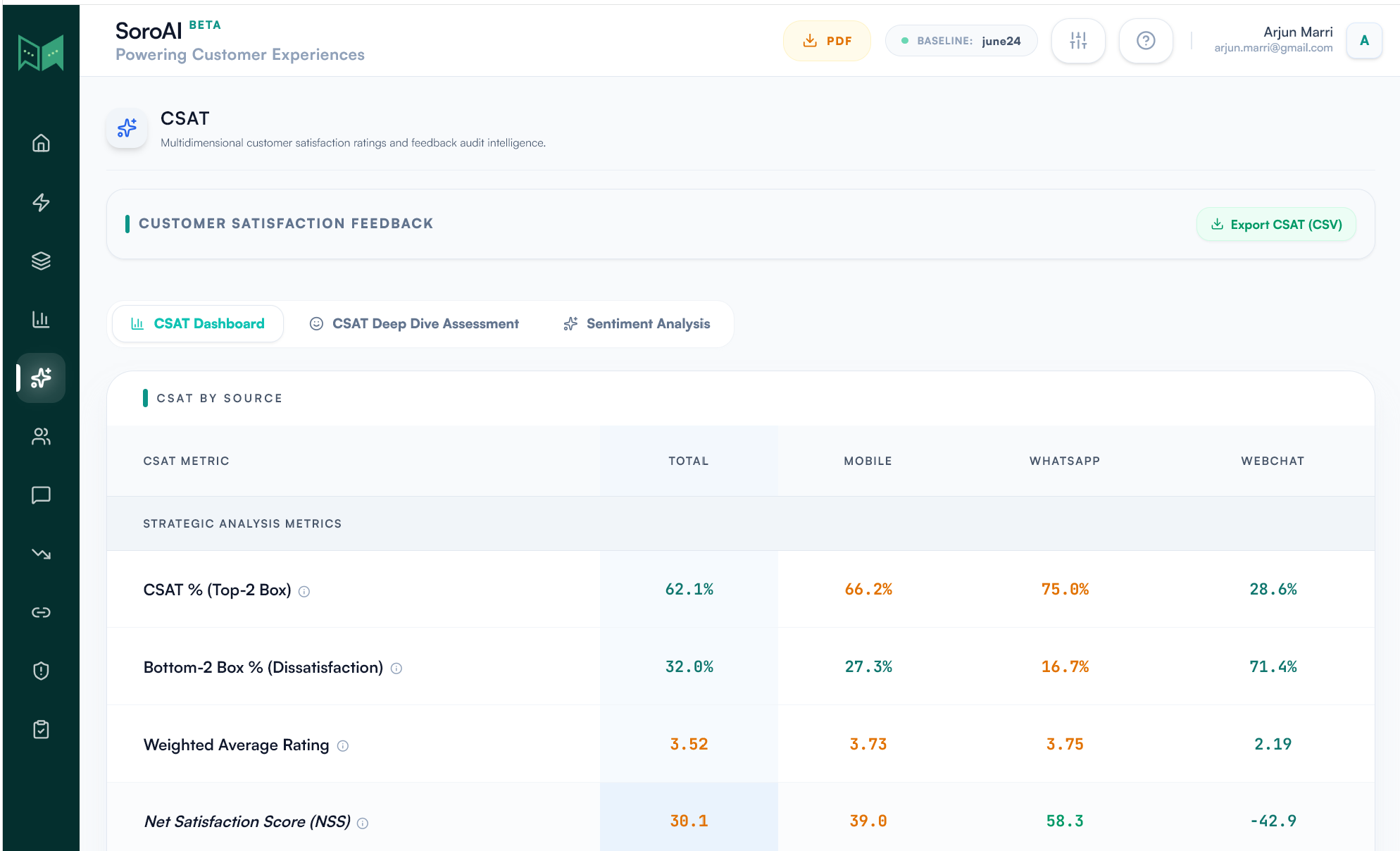Click mobile CSAT value 66.2%

coord(868,590)
